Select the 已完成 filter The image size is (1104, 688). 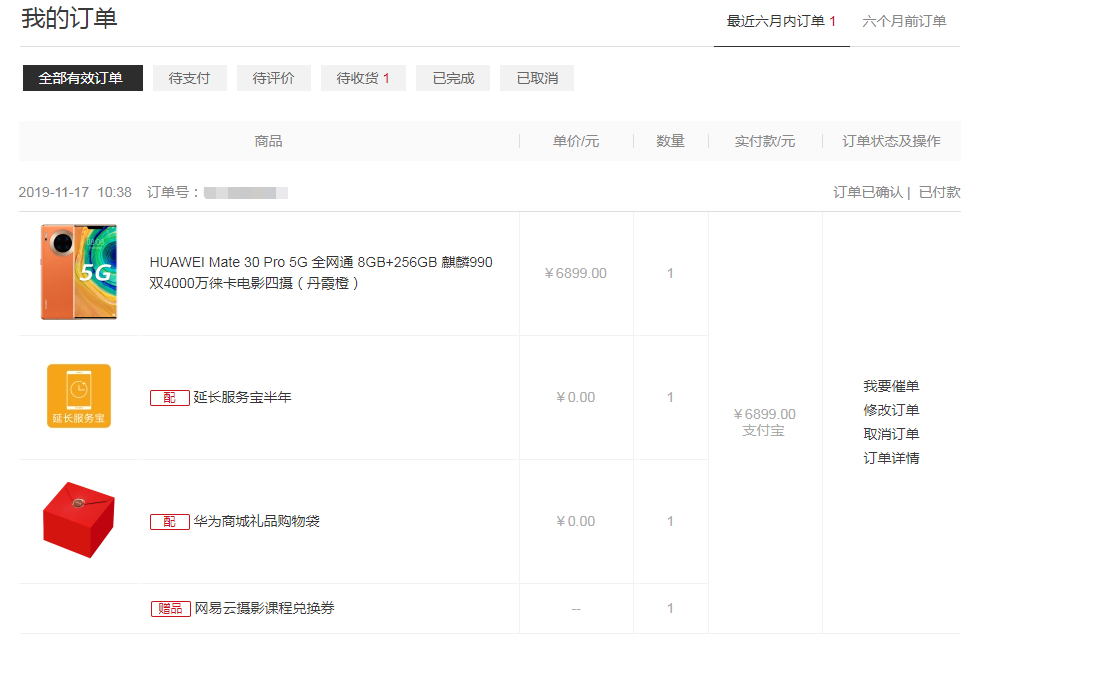click(x=453, y=78)
